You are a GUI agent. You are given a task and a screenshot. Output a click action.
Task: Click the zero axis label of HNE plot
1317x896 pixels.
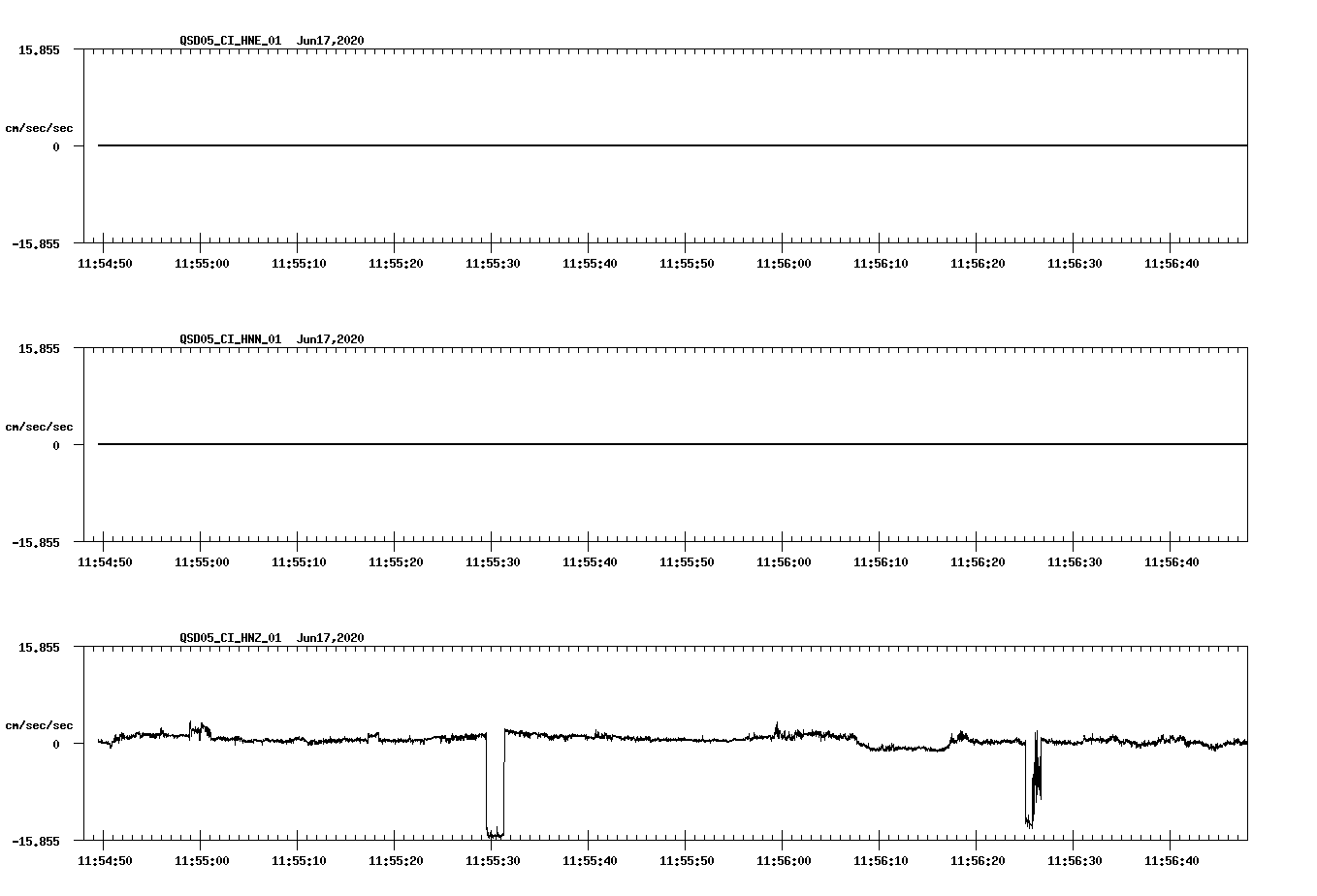56,146
